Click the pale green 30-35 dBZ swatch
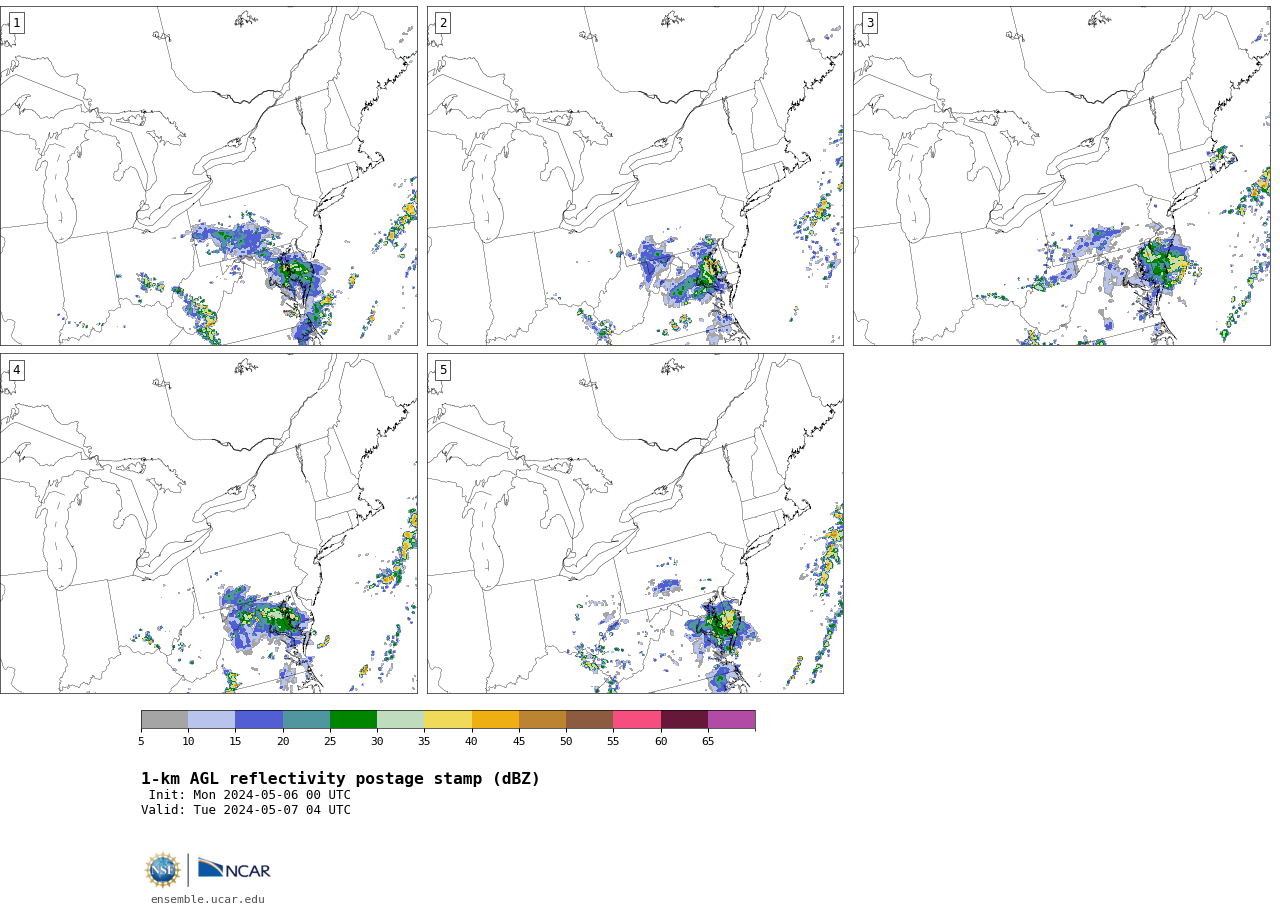 click(400, 720)
